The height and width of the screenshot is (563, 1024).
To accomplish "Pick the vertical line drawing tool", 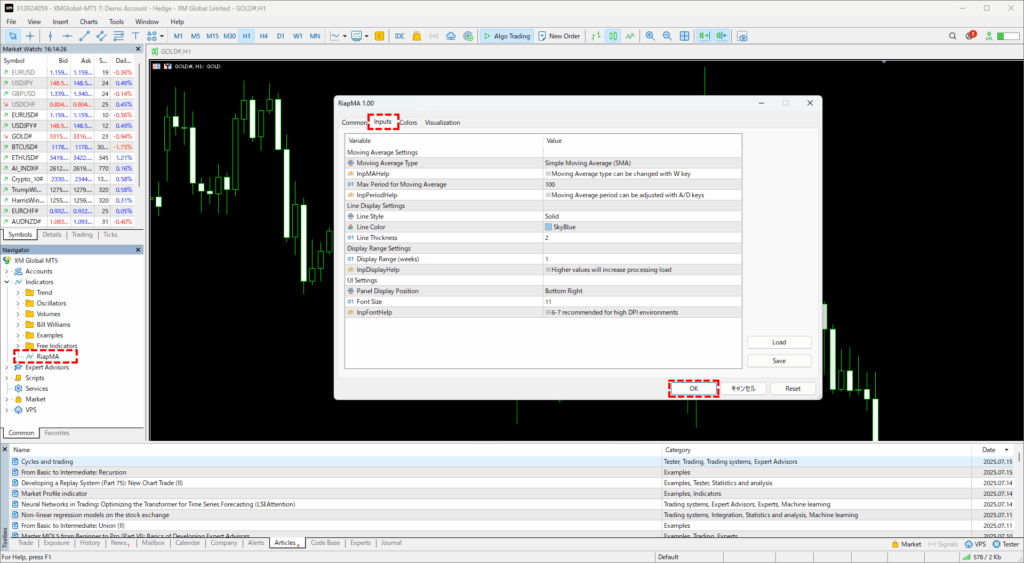I will [50, 36].
